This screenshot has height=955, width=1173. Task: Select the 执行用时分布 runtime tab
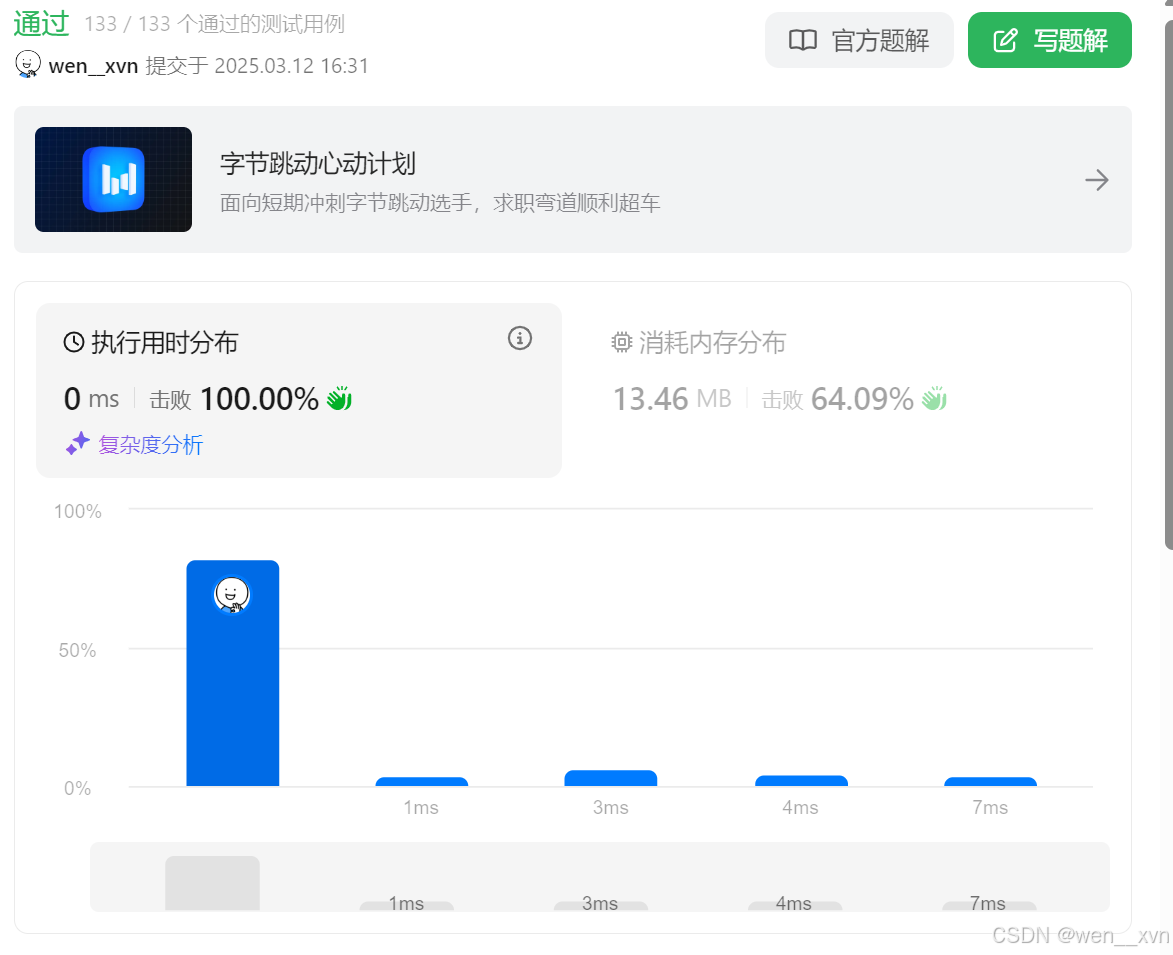coord(298,390)
